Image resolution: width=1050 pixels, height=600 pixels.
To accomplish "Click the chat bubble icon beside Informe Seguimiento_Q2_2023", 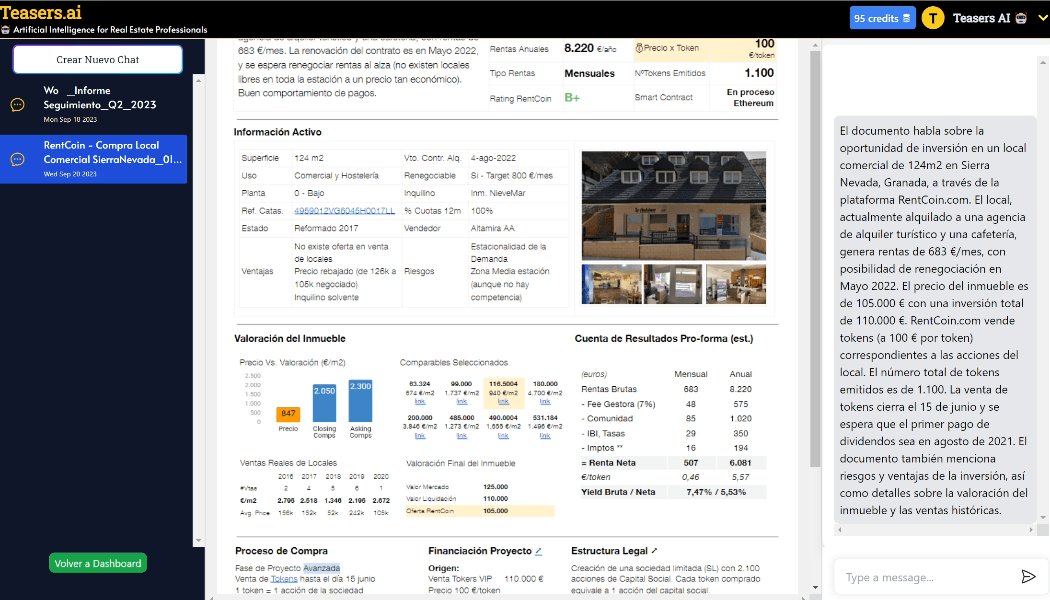I will click(x=17, y=105).
